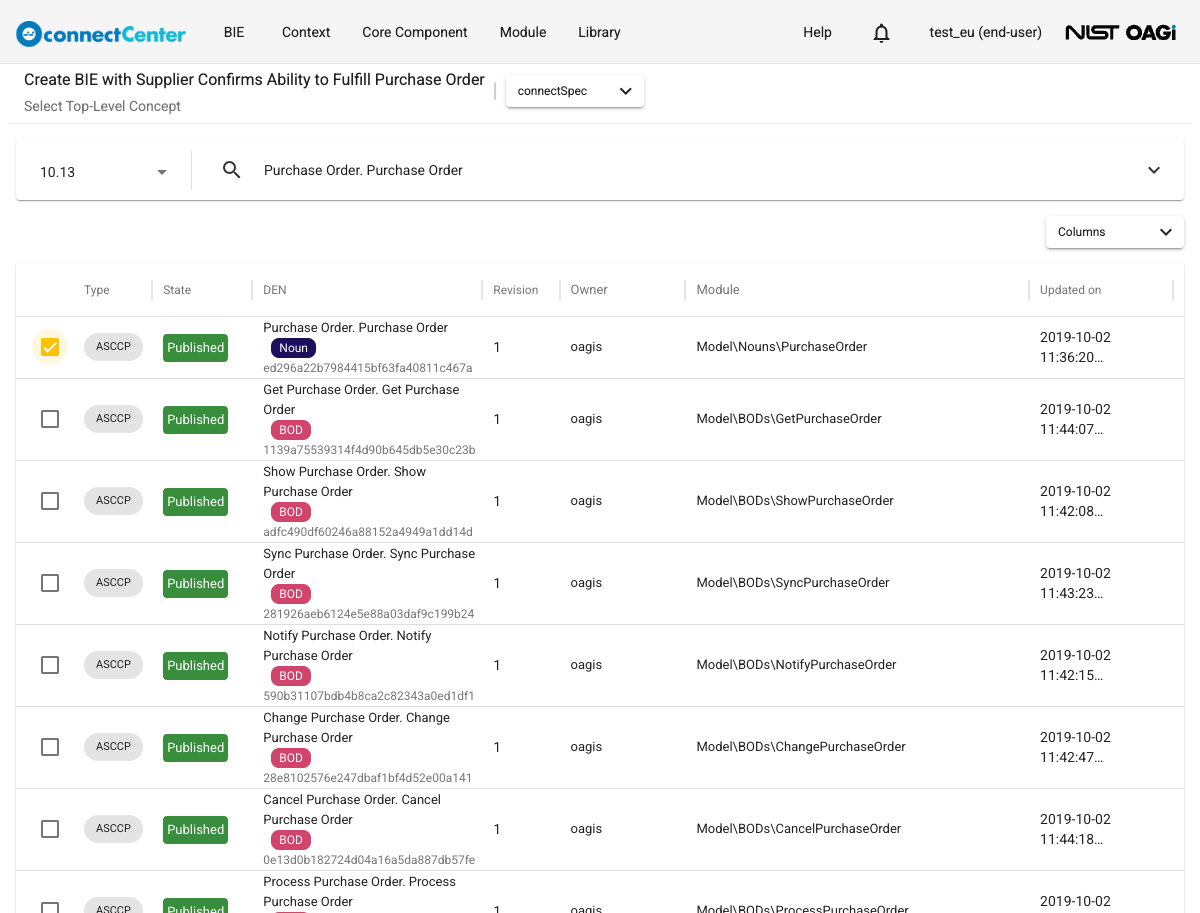Viewport: 1200px width, 913px height.
Task: Check the Cancel Purchase Order row
Action: coord(50,829)
